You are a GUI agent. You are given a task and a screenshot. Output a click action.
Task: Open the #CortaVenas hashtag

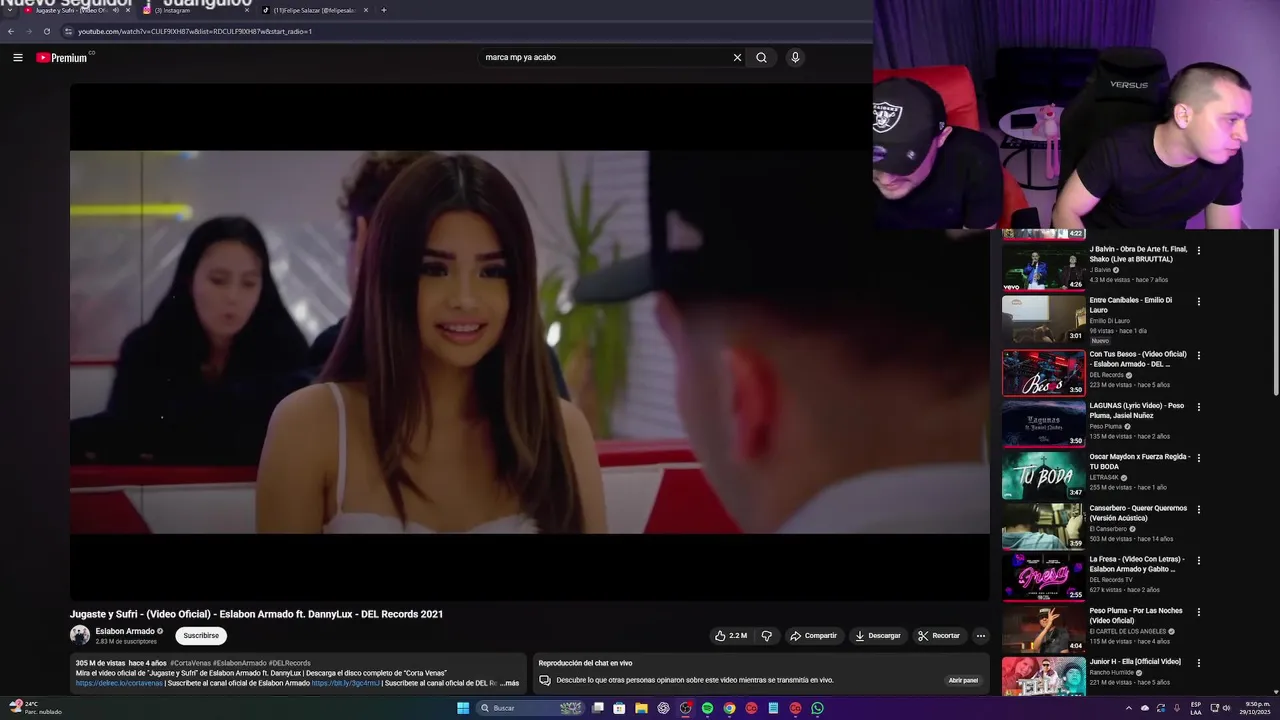pos(190,663)
